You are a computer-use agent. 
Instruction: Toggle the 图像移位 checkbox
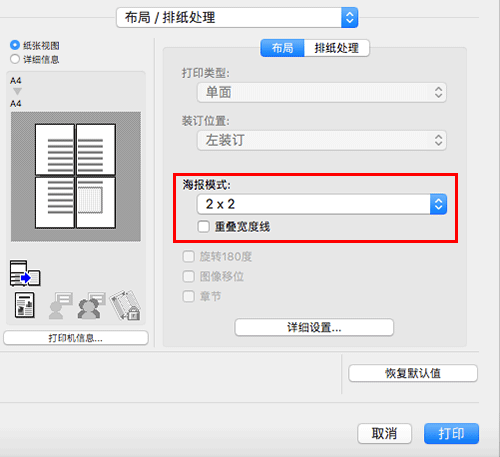(x=189, y=276)
